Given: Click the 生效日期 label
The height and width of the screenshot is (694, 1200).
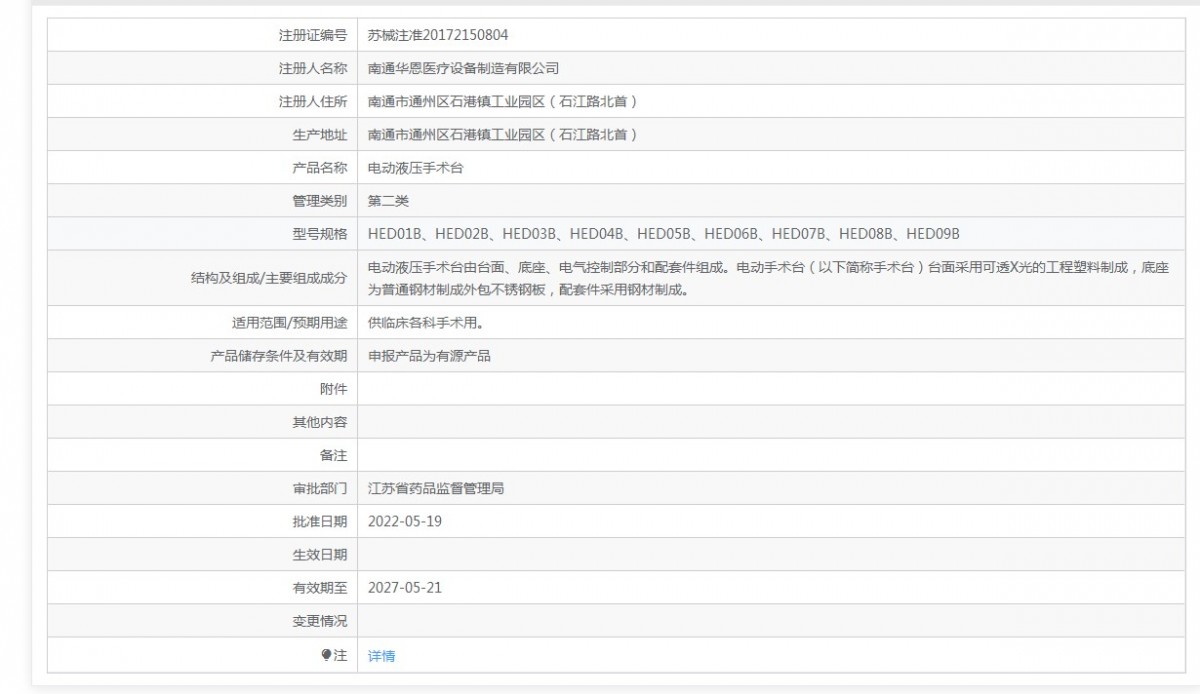Looking at the screenshot, I should tap(319, 555).
